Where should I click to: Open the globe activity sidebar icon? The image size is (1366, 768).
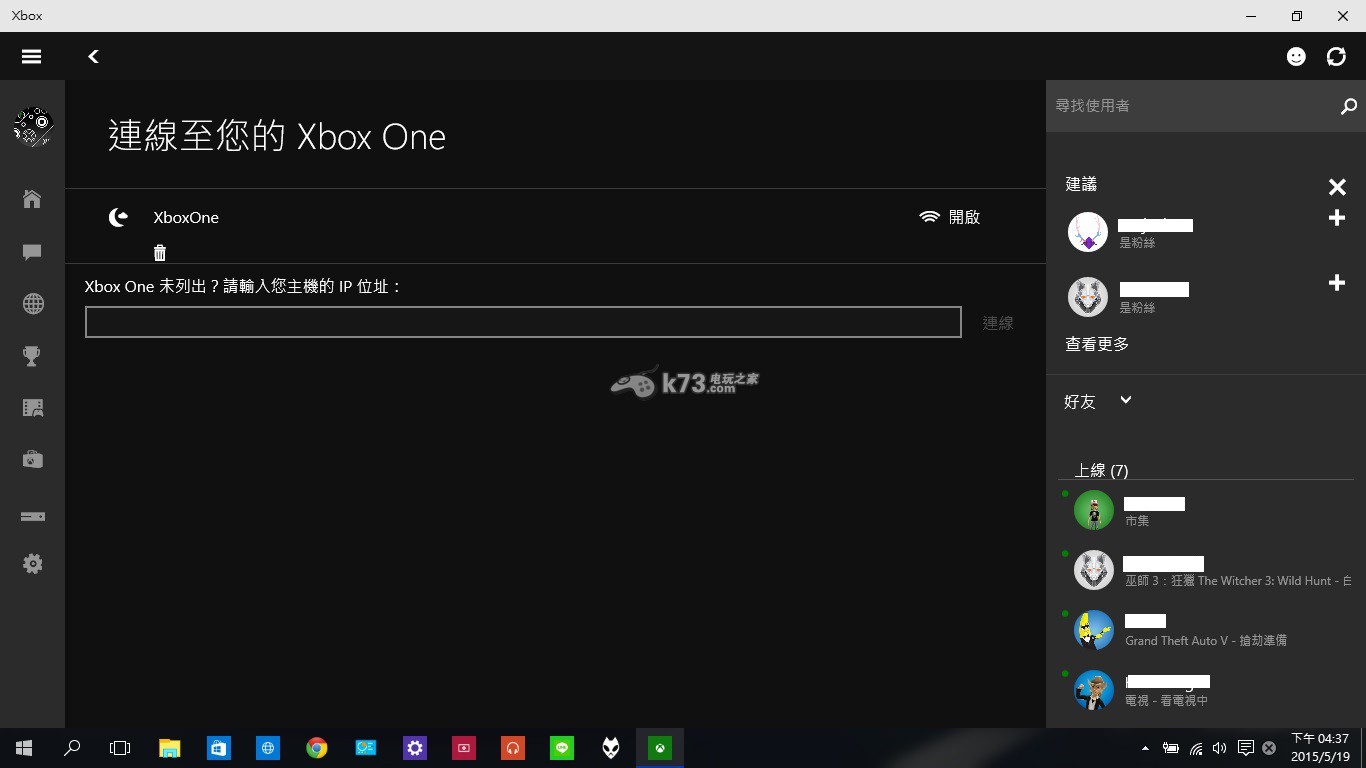pyautogui.click(x=33, y=304)
